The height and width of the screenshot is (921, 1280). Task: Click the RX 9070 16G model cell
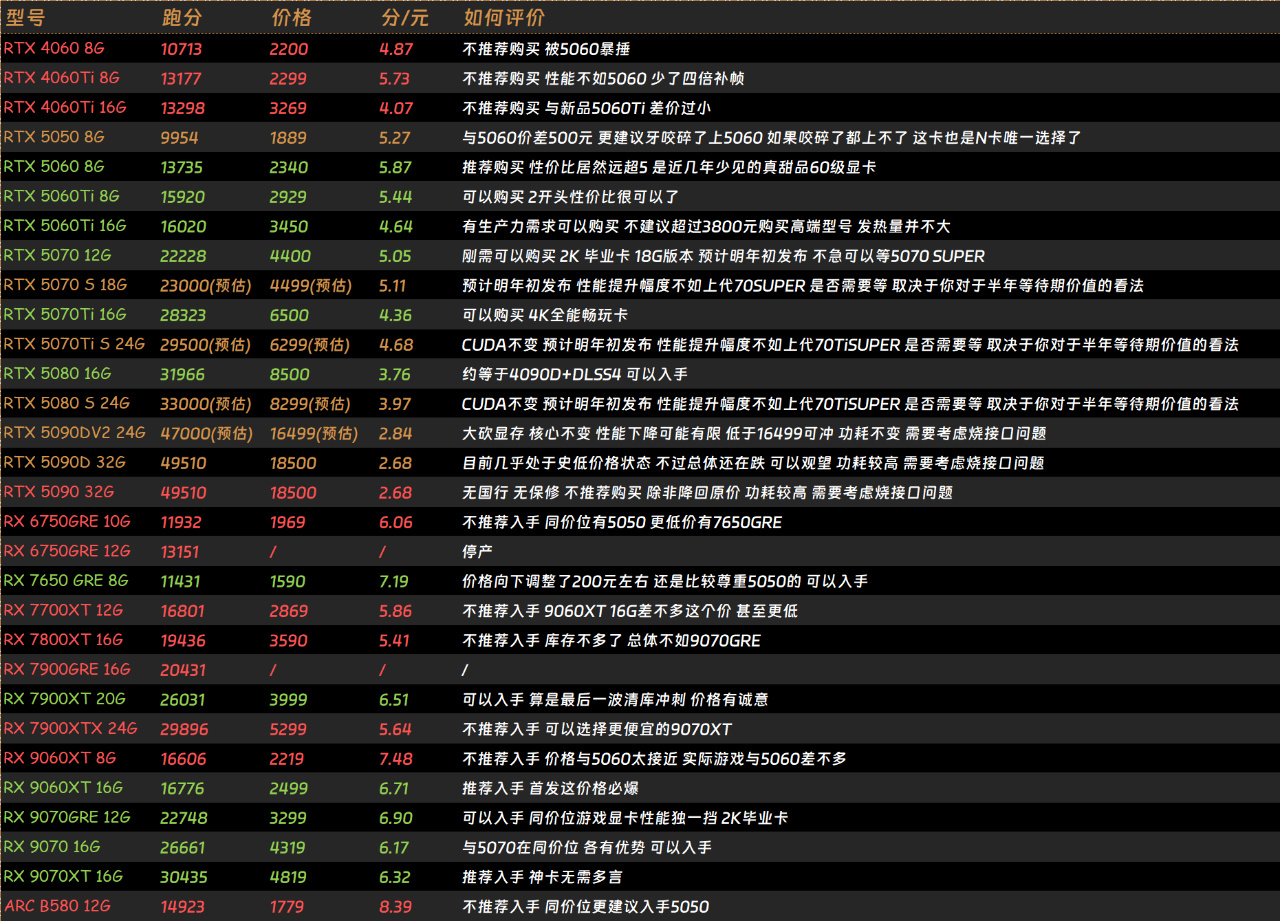[52, 847]
